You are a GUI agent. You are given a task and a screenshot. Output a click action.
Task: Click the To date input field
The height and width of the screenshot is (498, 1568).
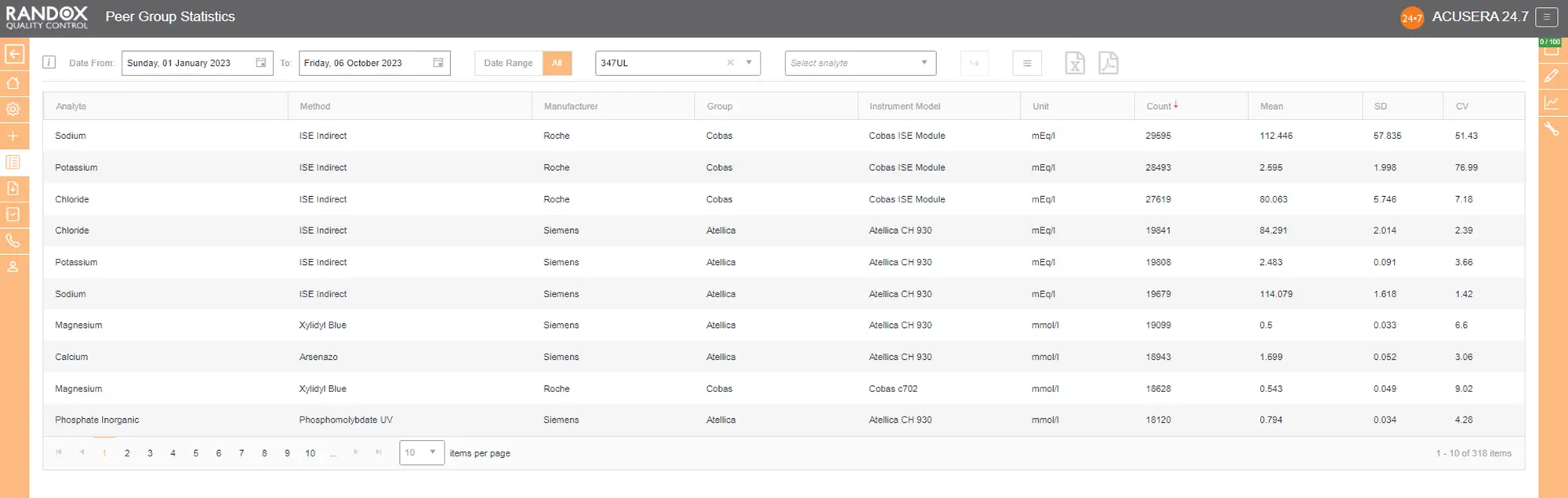[374, 63]
